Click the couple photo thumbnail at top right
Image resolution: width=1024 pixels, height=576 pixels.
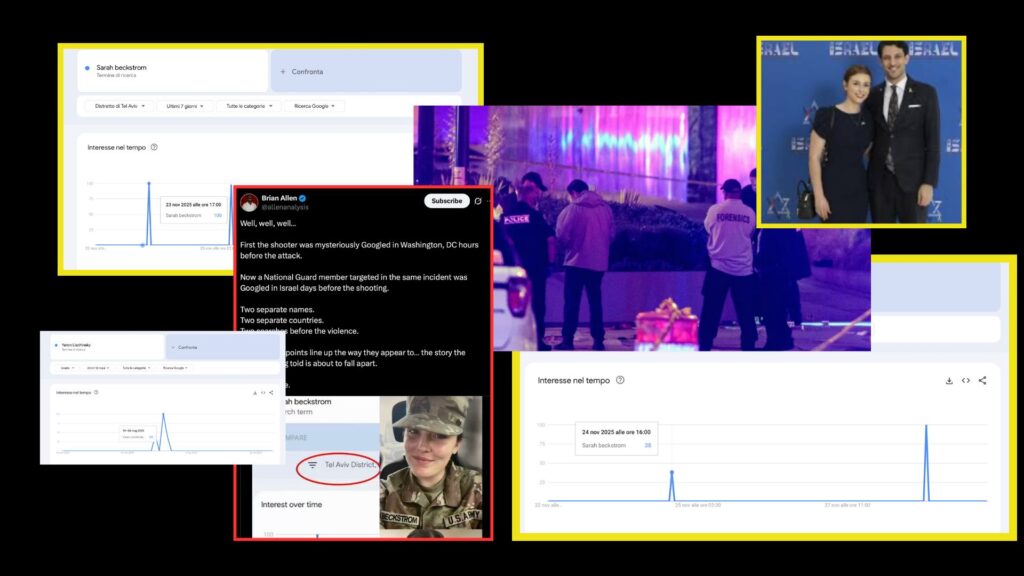[x=861, y=132]
